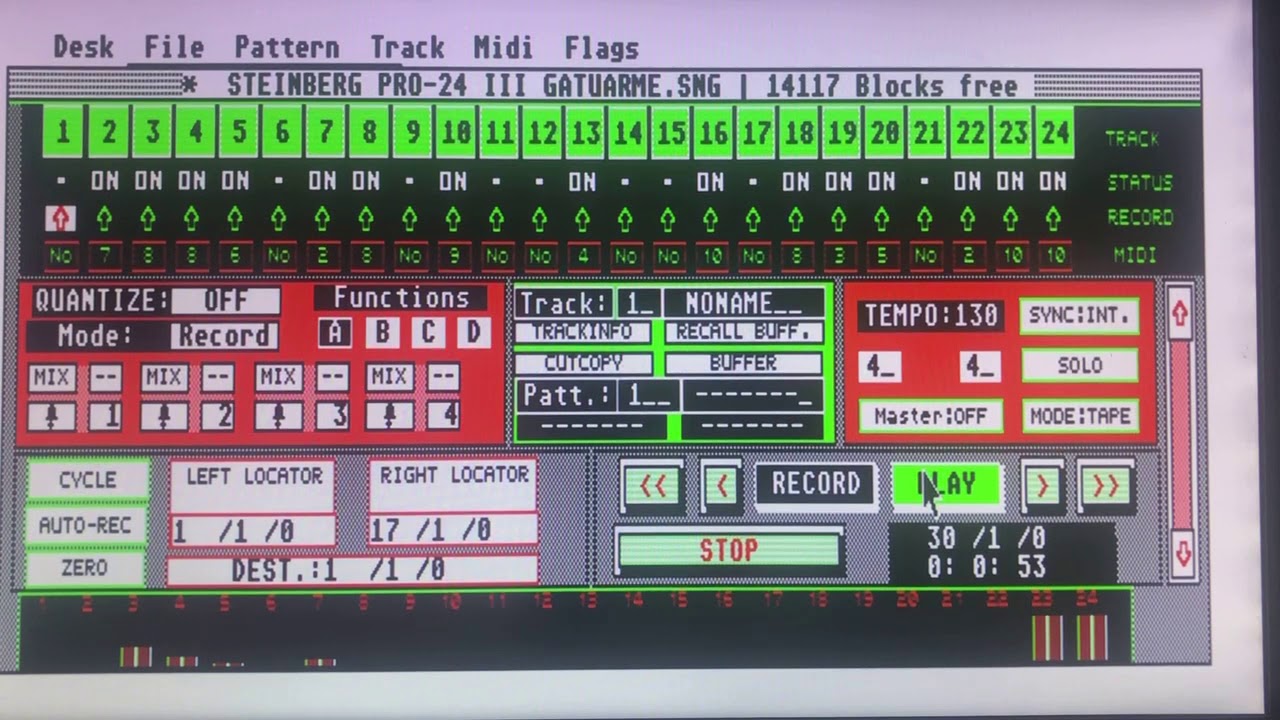Click the first MIX button

pyautogui.click(x=52, y=377)
